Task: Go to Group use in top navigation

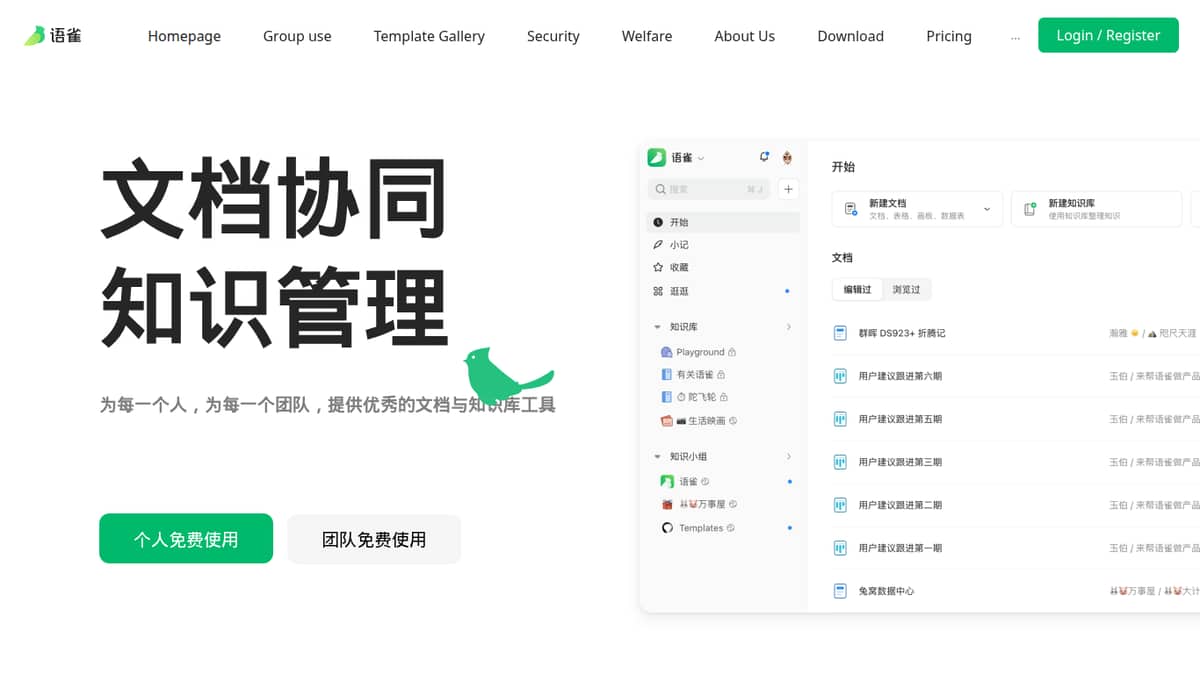Action: [297, 36]
